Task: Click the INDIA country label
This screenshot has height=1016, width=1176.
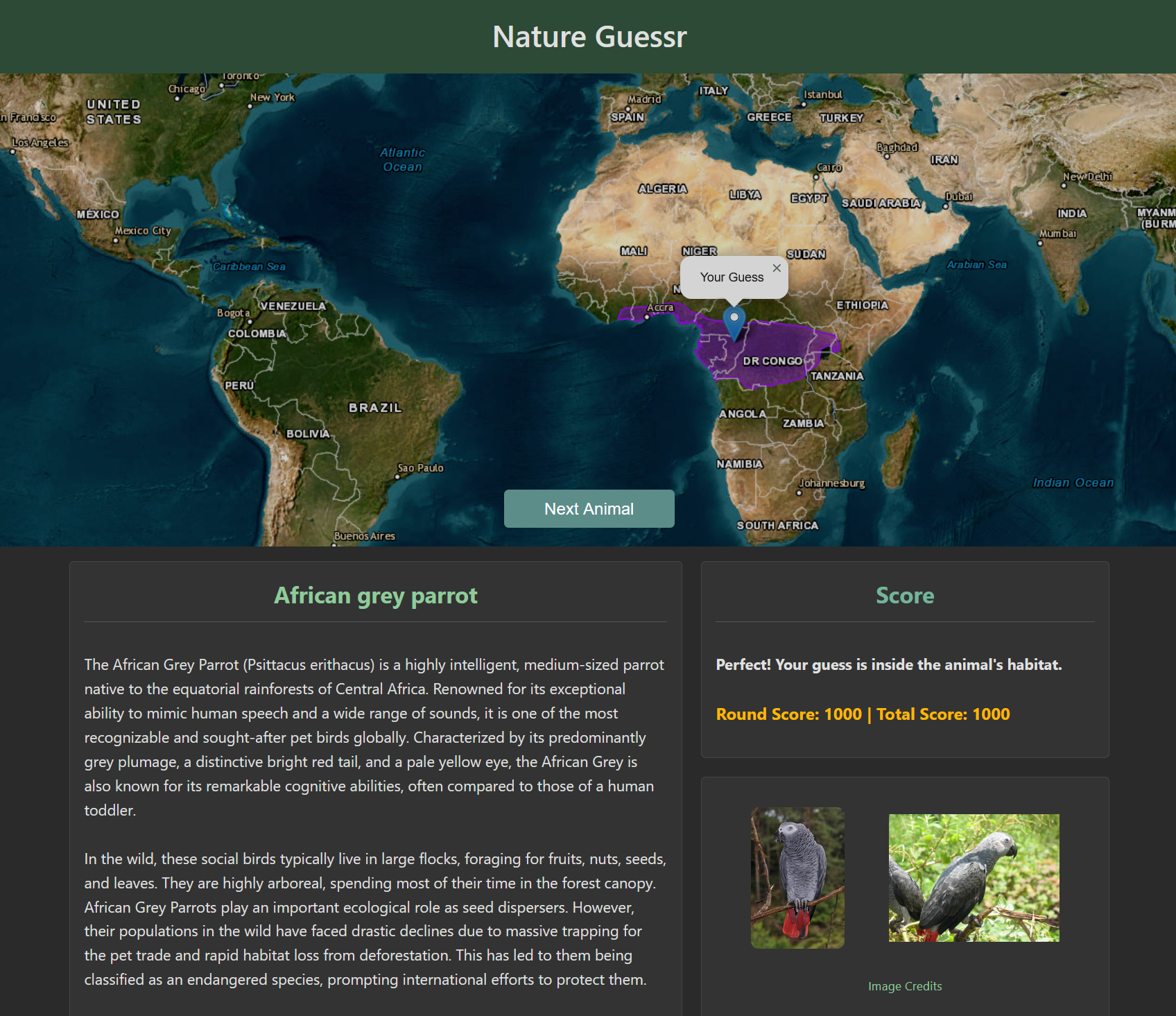Action: click(x=1072, y=214)
